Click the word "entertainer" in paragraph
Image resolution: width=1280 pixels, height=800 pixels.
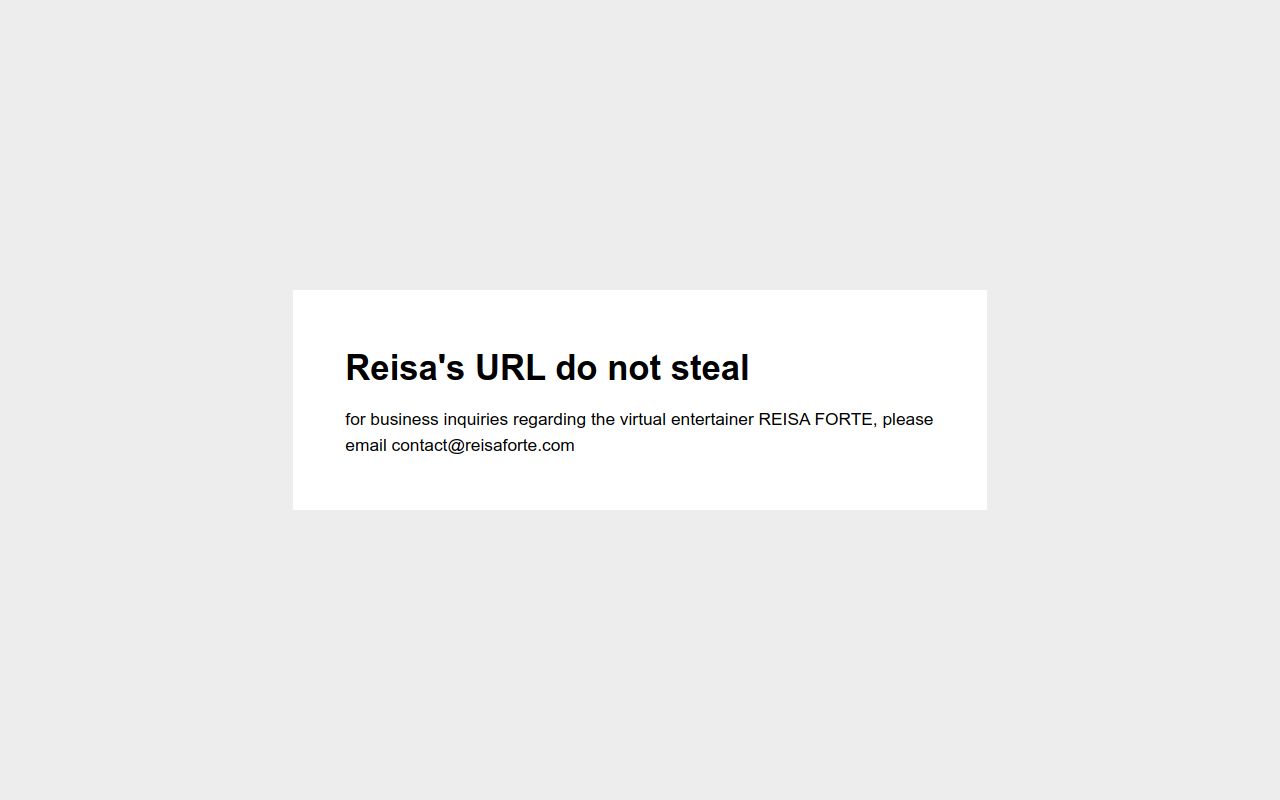tap(712, 420)
